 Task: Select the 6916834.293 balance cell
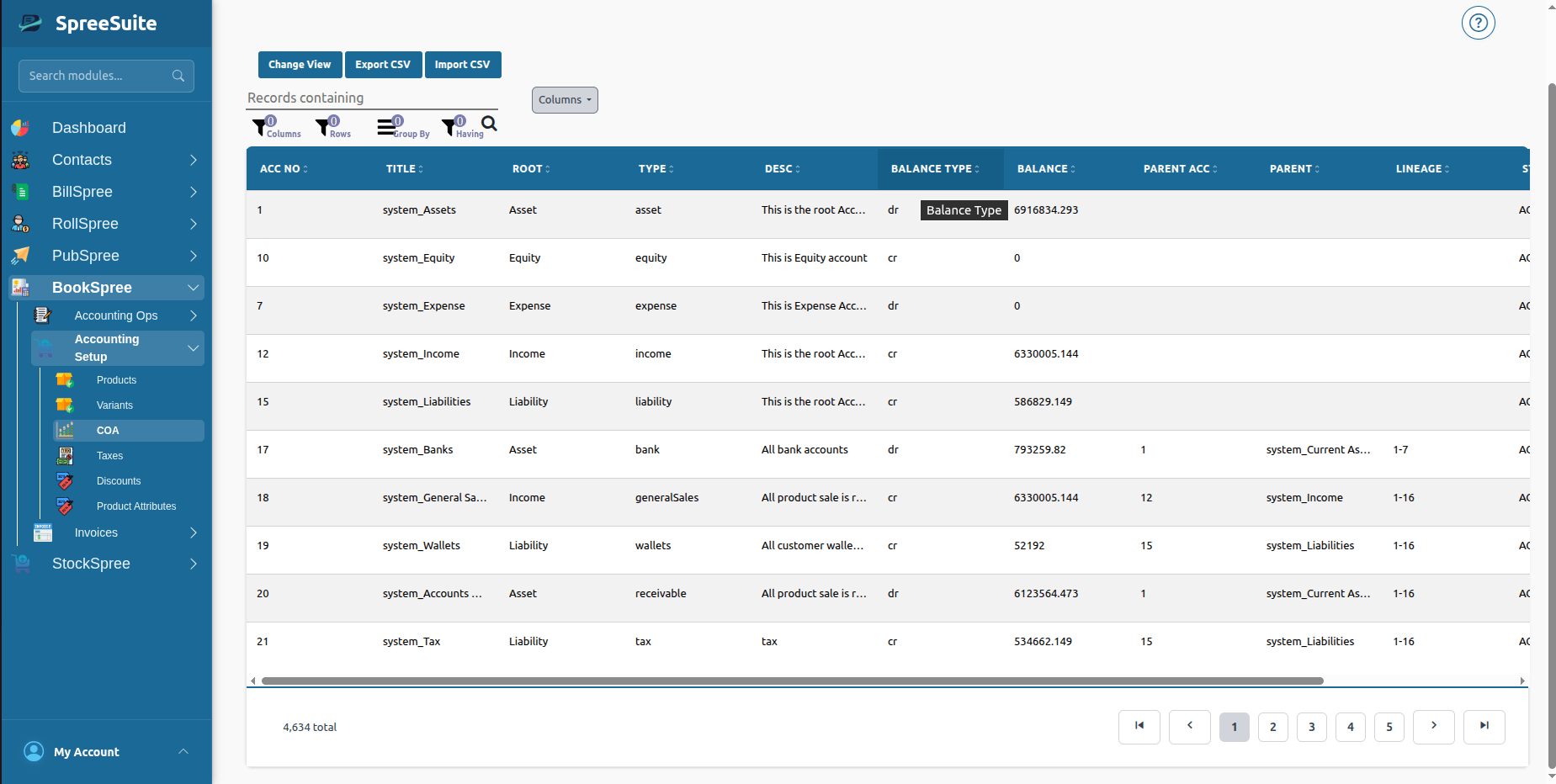pos(1046,210)
